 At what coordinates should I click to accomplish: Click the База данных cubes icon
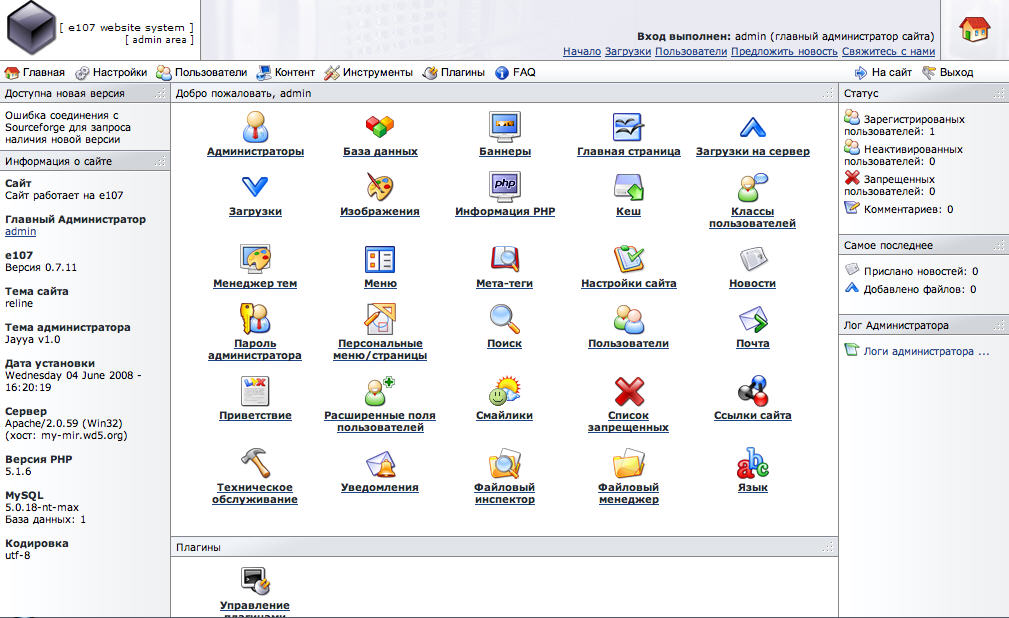(379, 127)
